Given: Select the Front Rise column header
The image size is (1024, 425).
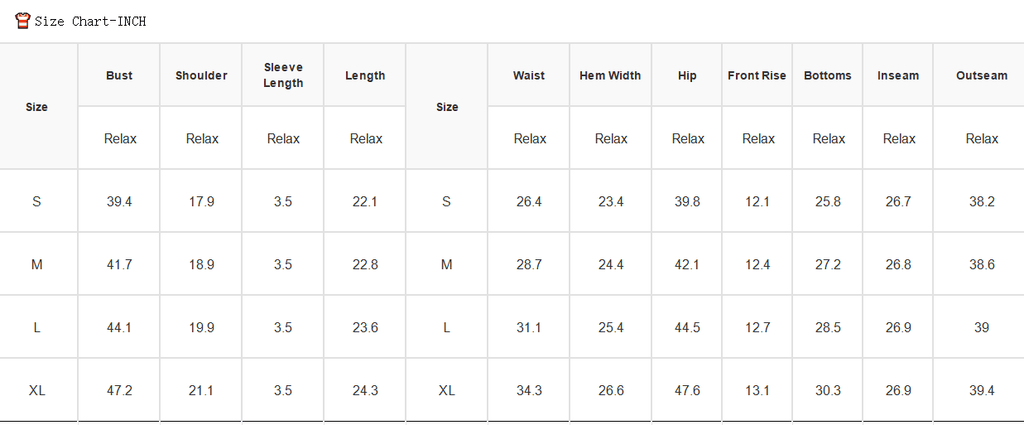Looking at the screenshot, I should coord(757,76).
